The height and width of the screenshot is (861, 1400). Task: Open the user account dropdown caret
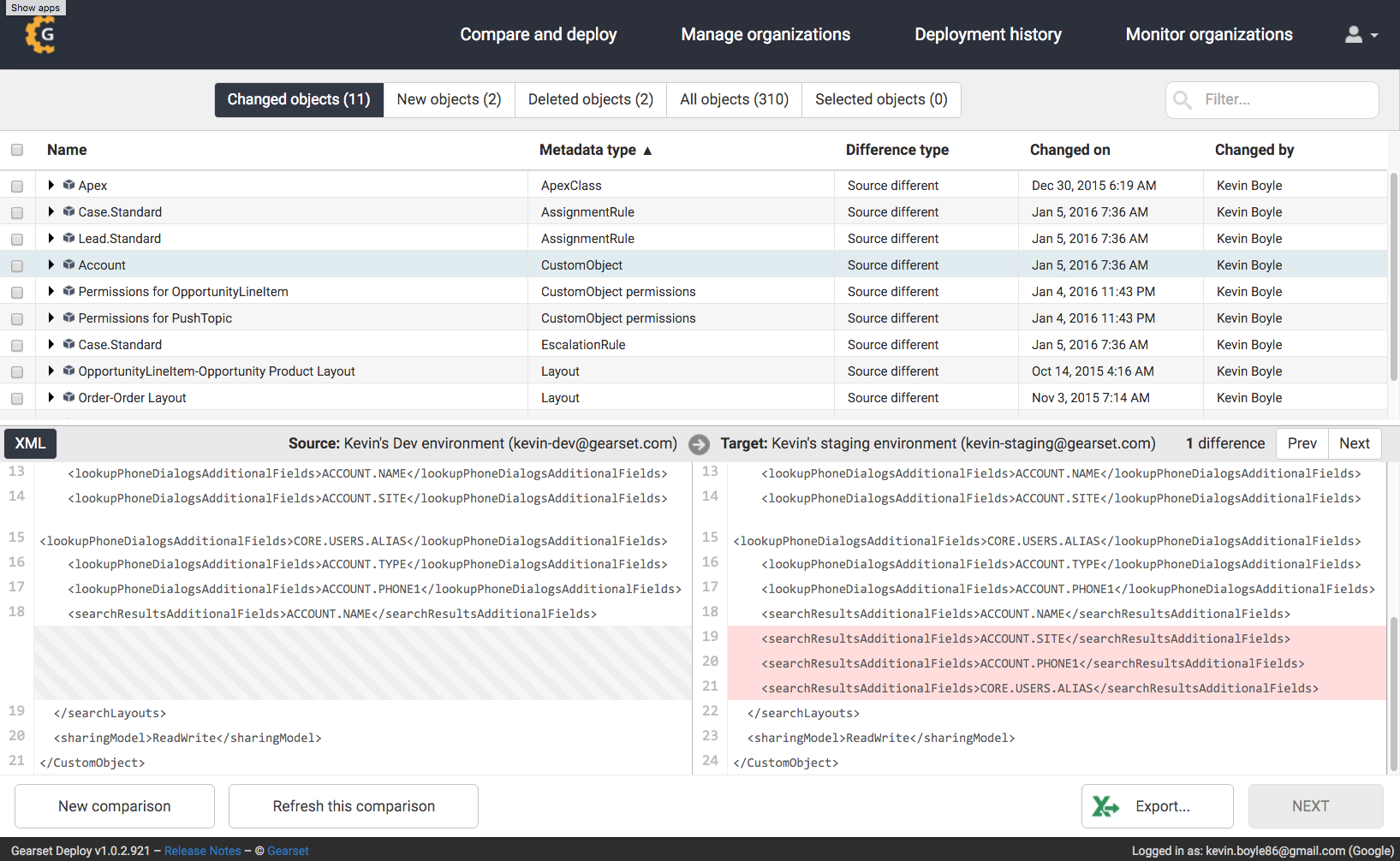[1374, 36]
